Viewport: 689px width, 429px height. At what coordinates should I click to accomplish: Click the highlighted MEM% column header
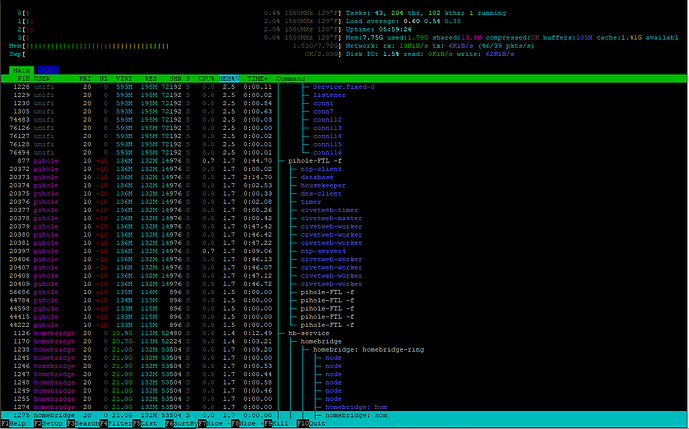[x=229, y=78]
